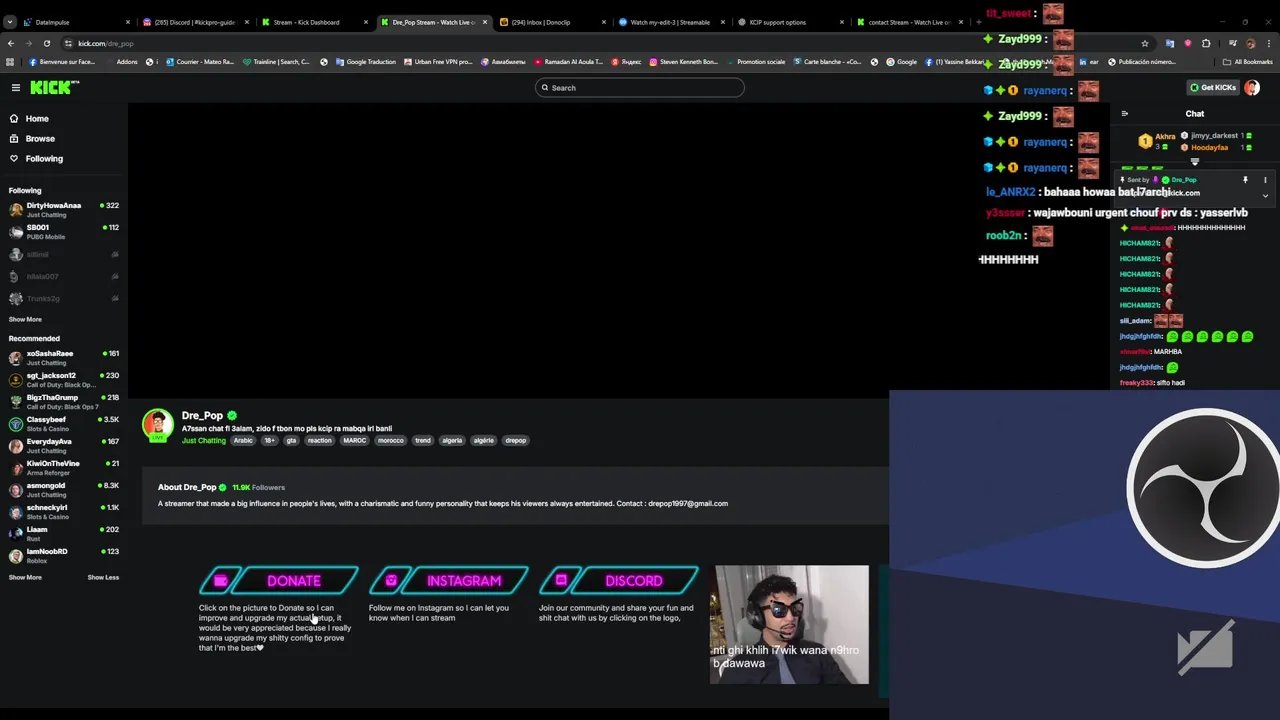
Task: Collapse the chat panel icon
Action: coord(1124,114)
